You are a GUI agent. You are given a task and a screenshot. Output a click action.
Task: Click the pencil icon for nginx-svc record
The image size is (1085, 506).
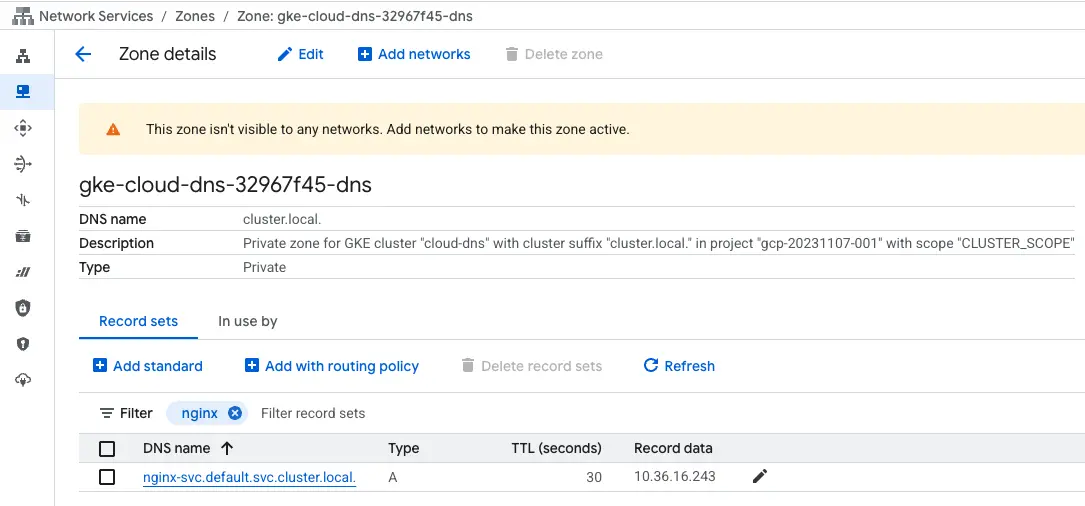tap(760, 477)
